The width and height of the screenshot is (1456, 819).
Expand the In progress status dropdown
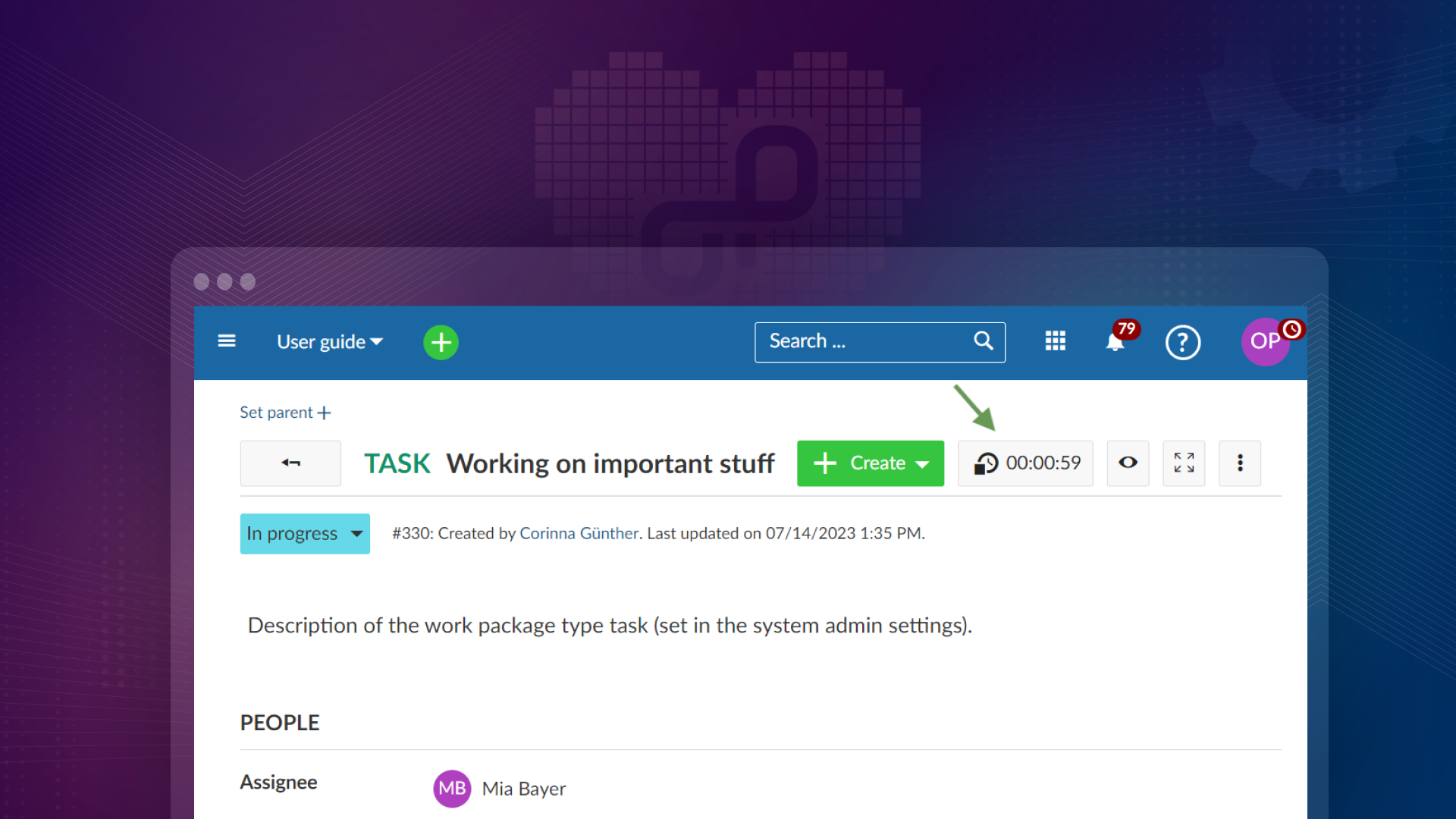click(357, 533)
